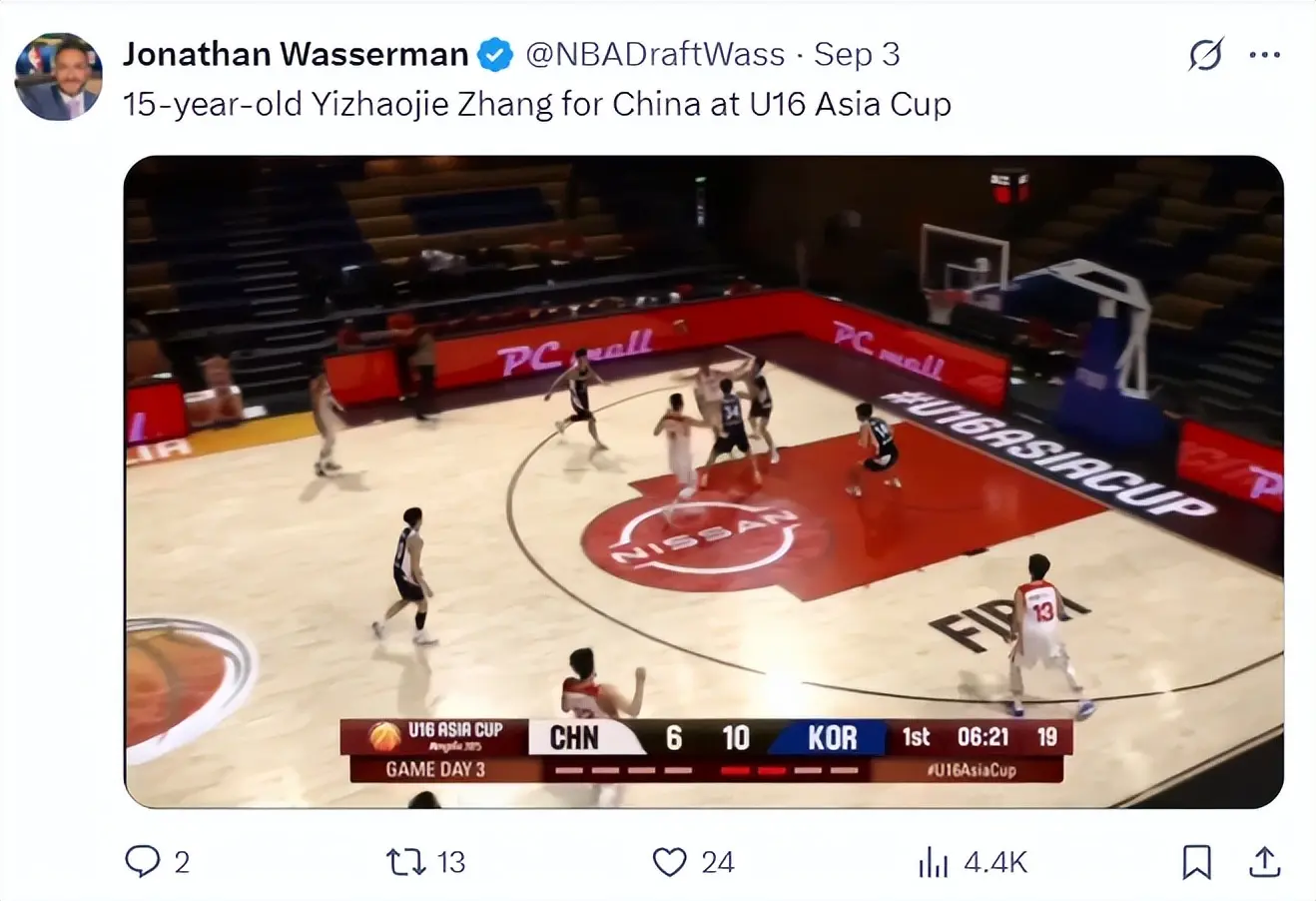Click the CHN KOR scoreboard in video

click(x=706, y=750)
